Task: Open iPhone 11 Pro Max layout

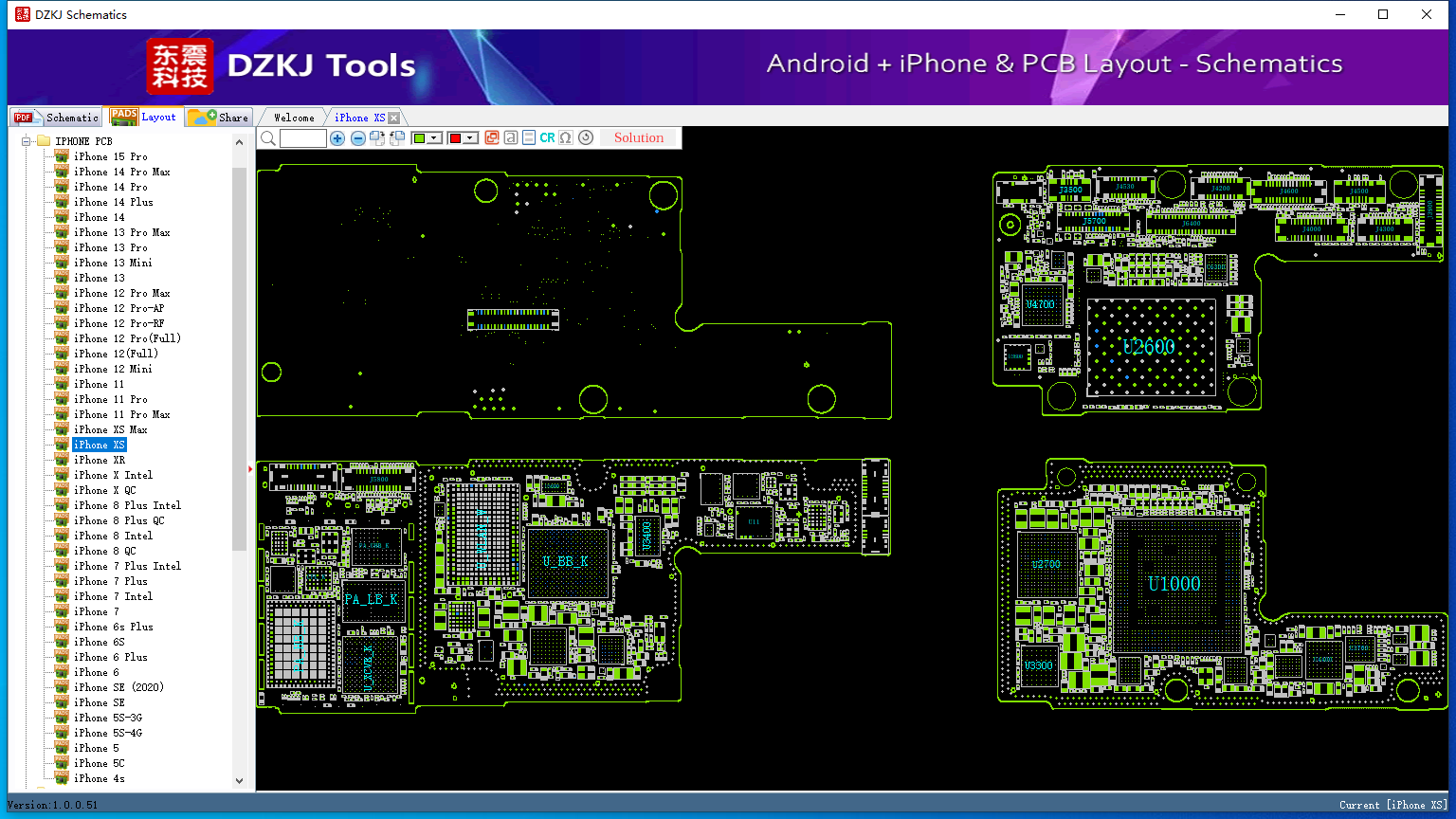Action: (x=121, y=414)
